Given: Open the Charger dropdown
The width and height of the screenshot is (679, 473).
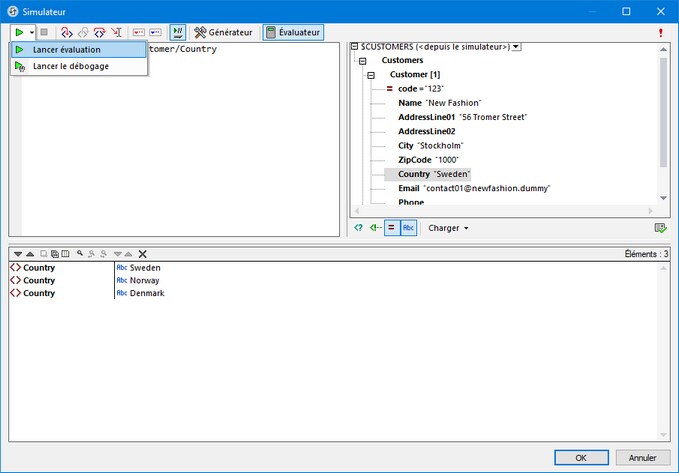Looking at the screenshot, I should pyautogui.click(x=448, y=228).
